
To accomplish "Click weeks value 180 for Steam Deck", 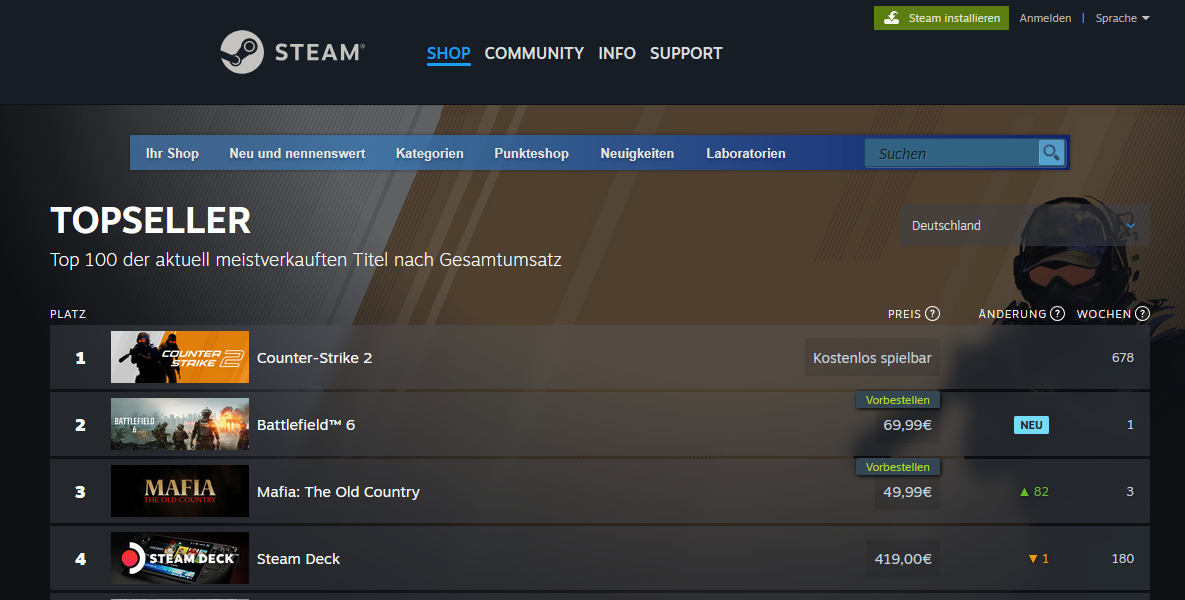I will tap(1123, 559).
